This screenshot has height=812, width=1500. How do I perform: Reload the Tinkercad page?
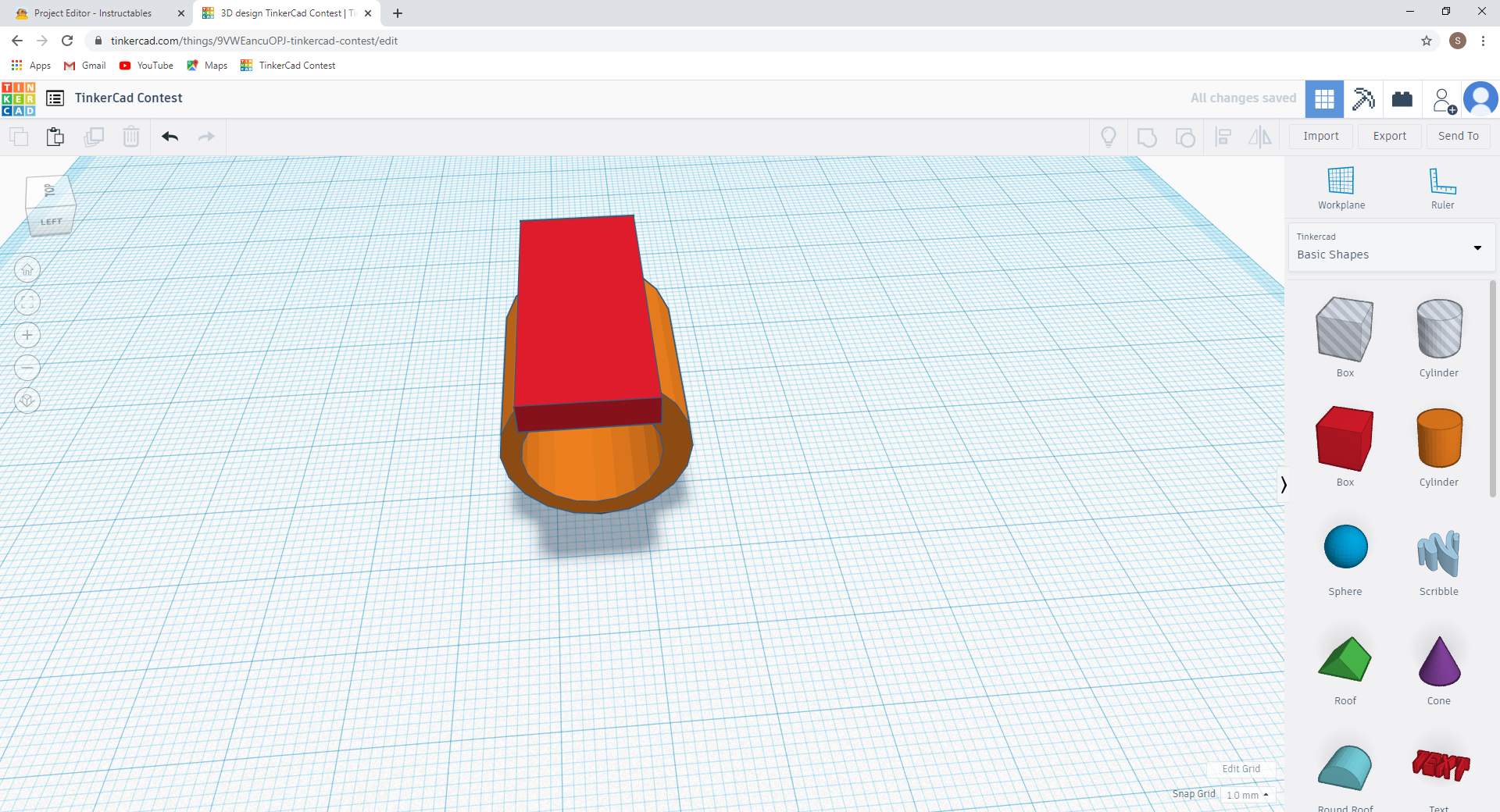pyautogui.click(x=68, y=41)
